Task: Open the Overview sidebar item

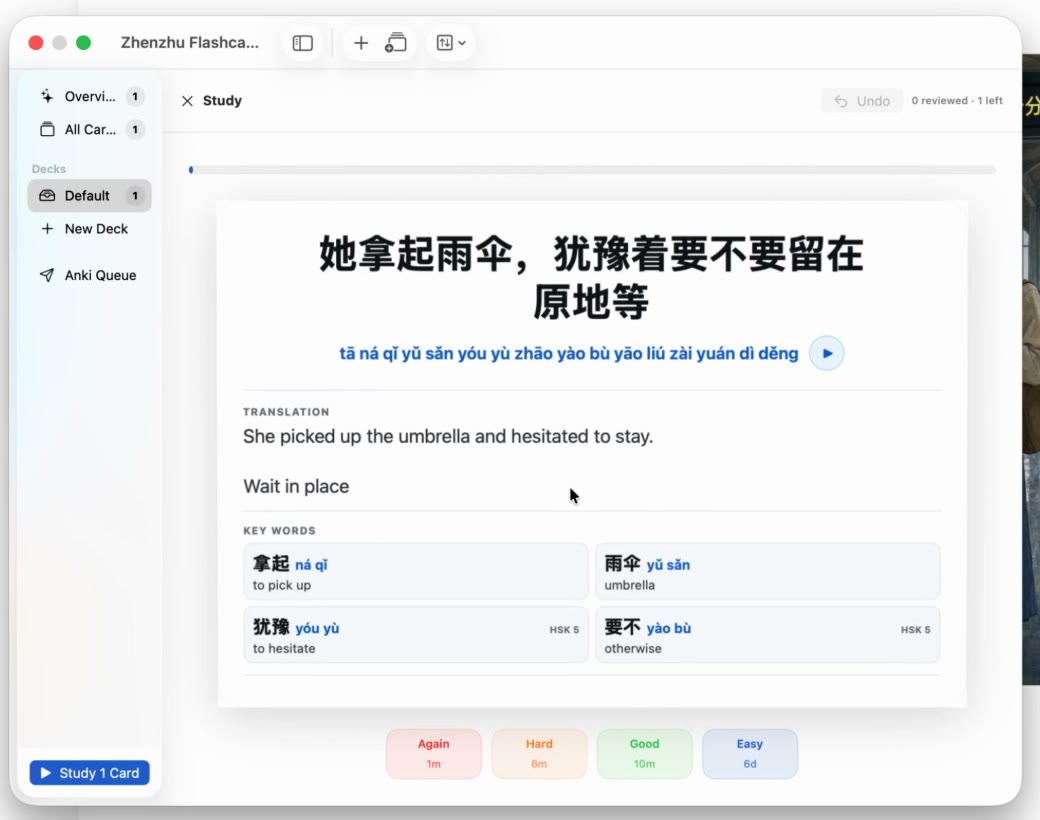Action: tap(90, 96)
